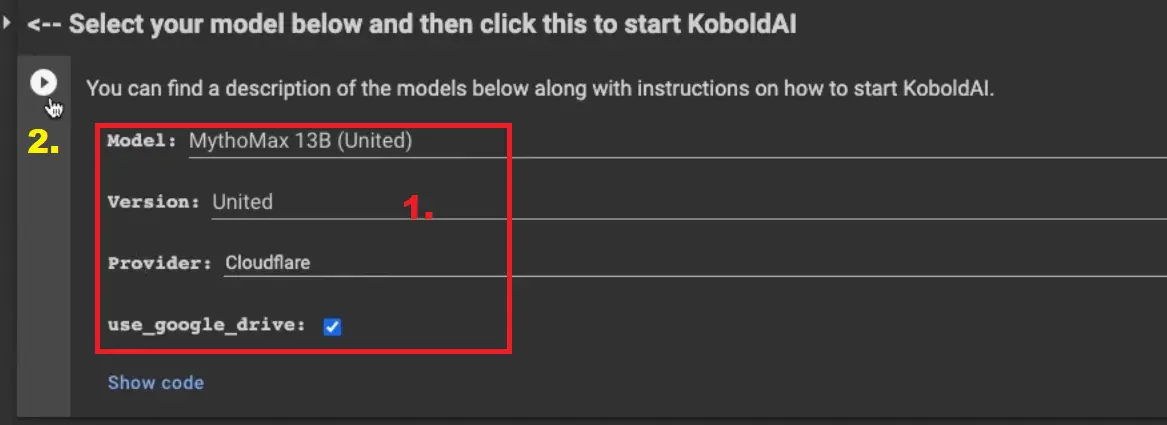Click the "use_google_drive:" label text
The image size is (1167, 425).
(x=206, y=325)
